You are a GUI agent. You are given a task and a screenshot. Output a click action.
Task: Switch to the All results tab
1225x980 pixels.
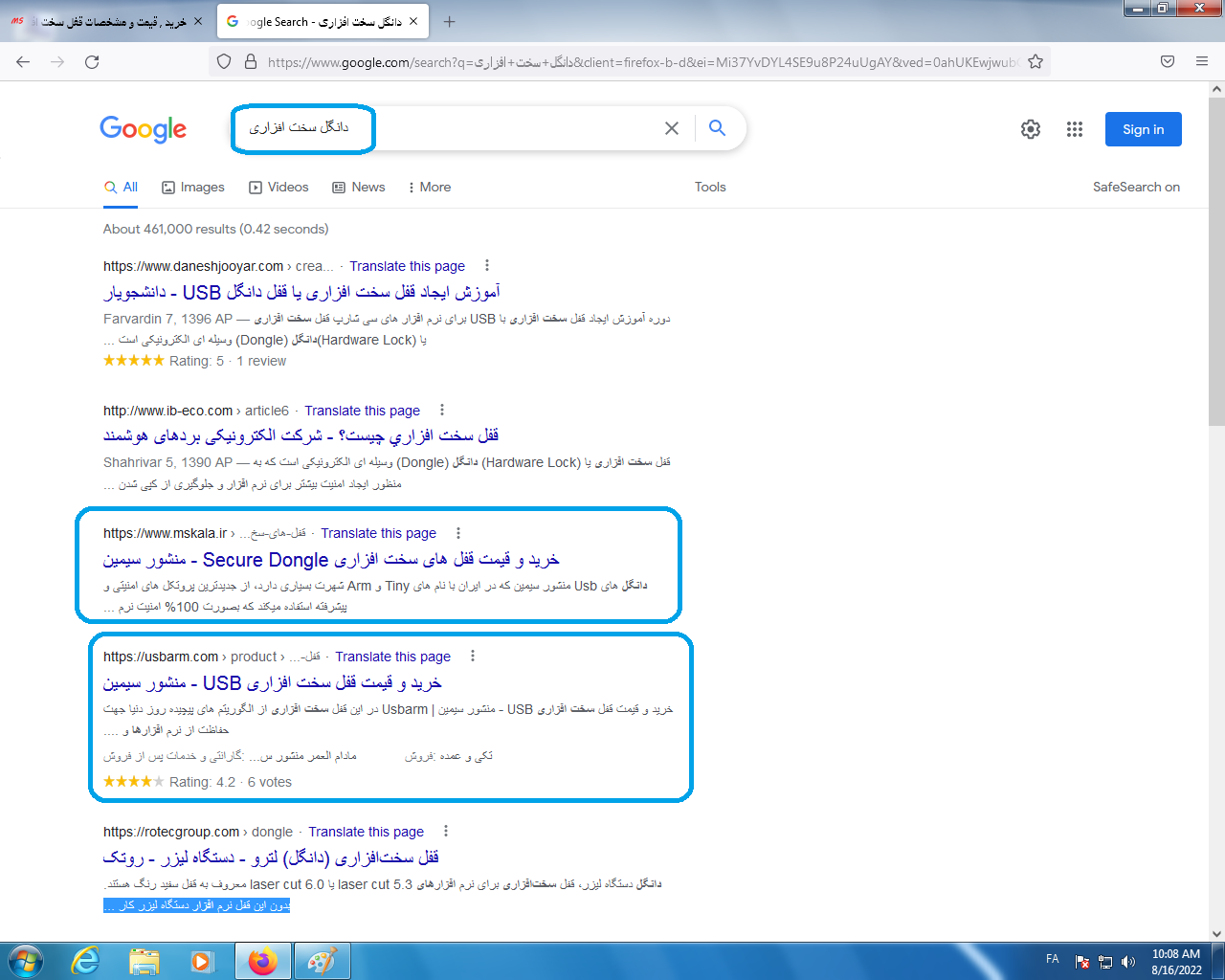click(x=122, y=188)
